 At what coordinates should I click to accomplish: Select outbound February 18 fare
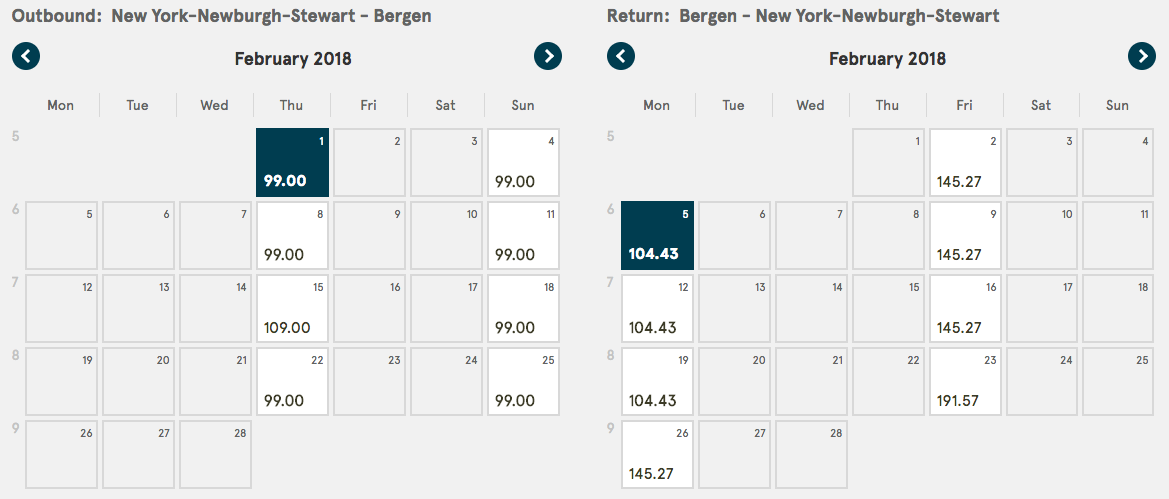(x=523, y=308)
